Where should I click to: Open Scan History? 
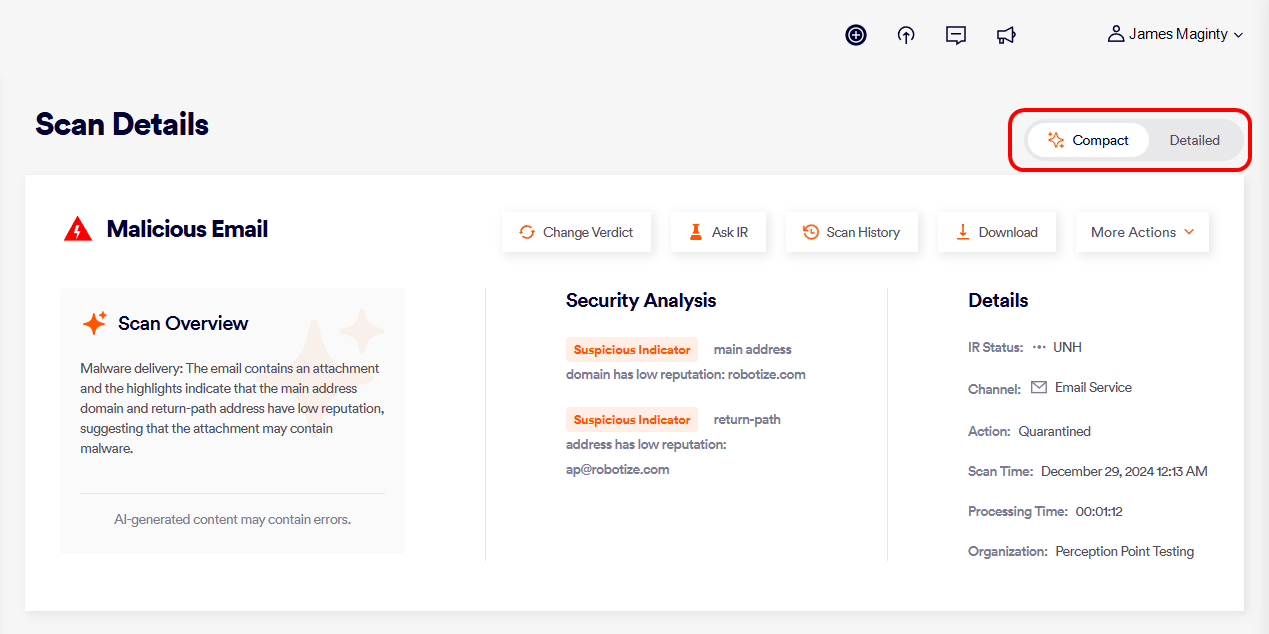click(851, 232)
